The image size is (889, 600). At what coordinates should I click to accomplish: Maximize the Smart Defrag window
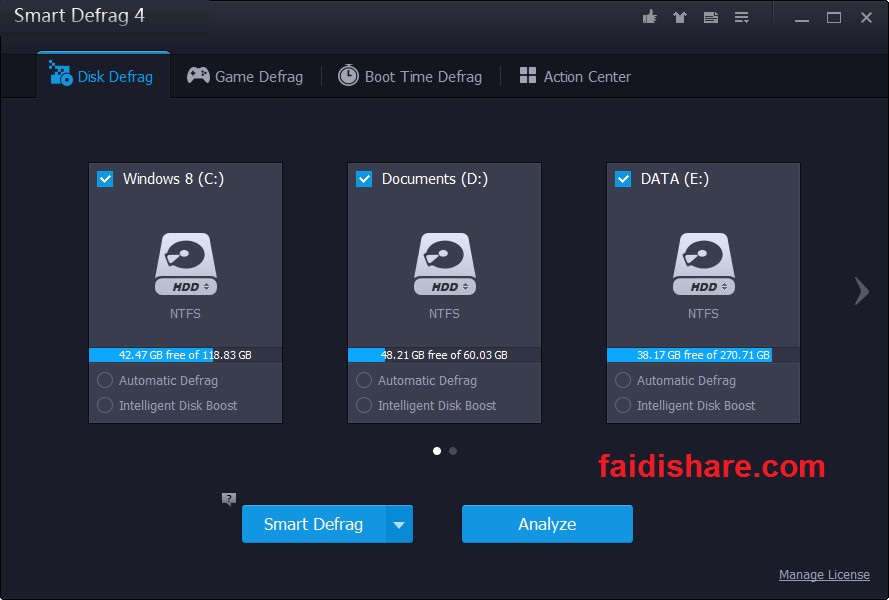click(x=834, y=18)
